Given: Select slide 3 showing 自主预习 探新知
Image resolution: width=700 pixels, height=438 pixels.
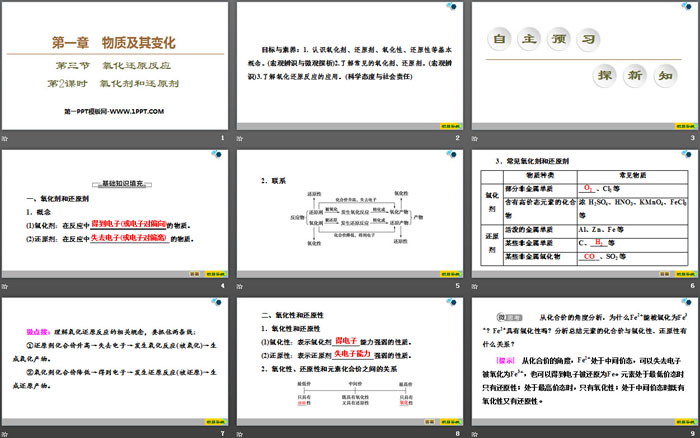Looking at the screenshot, I should (x=585, y=66).
